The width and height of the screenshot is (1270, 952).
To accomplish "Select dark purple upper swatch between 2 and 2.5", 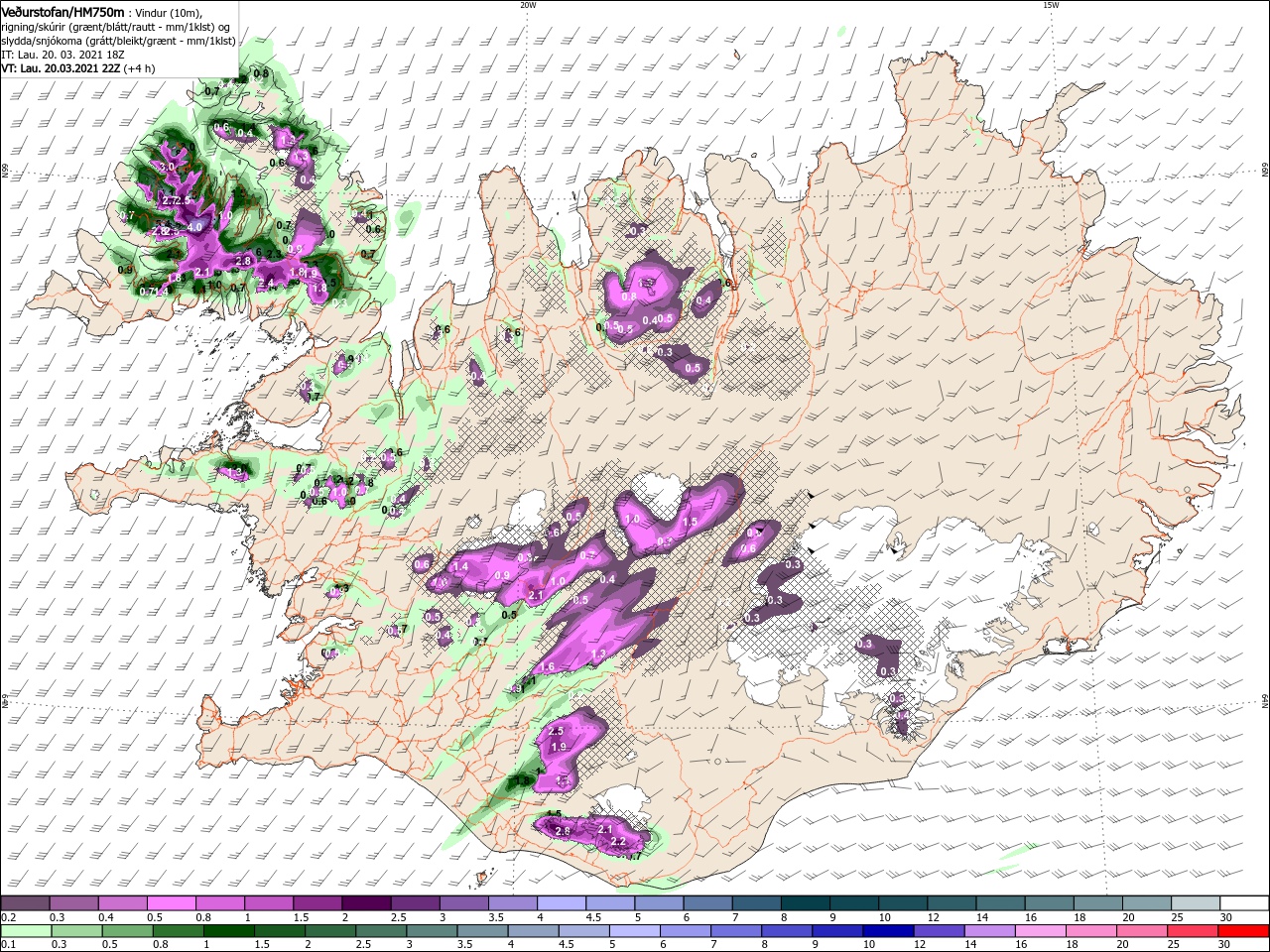I will coord(366,902).
